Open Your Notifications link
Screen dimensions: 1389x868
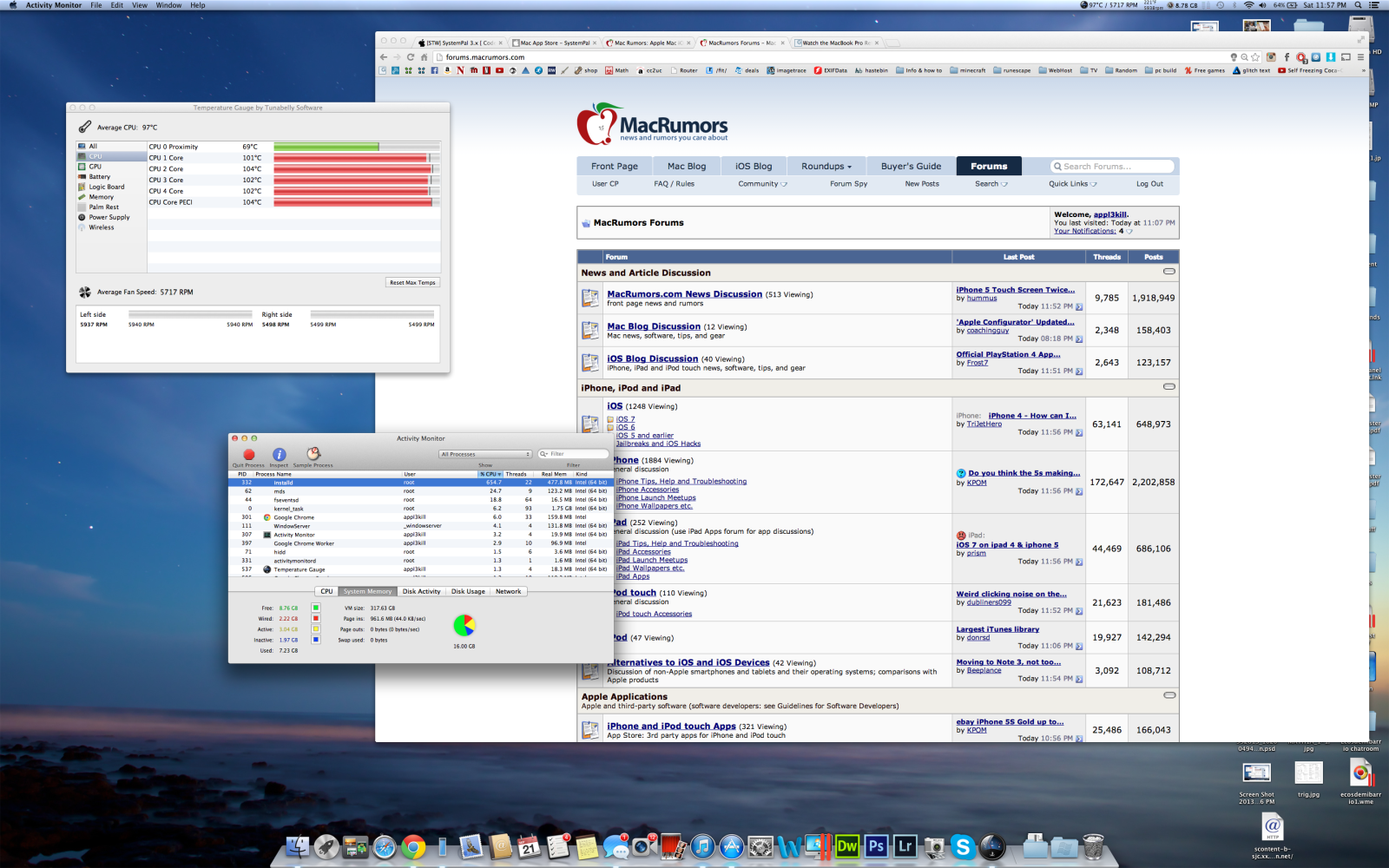click(x=1084, y=231)
